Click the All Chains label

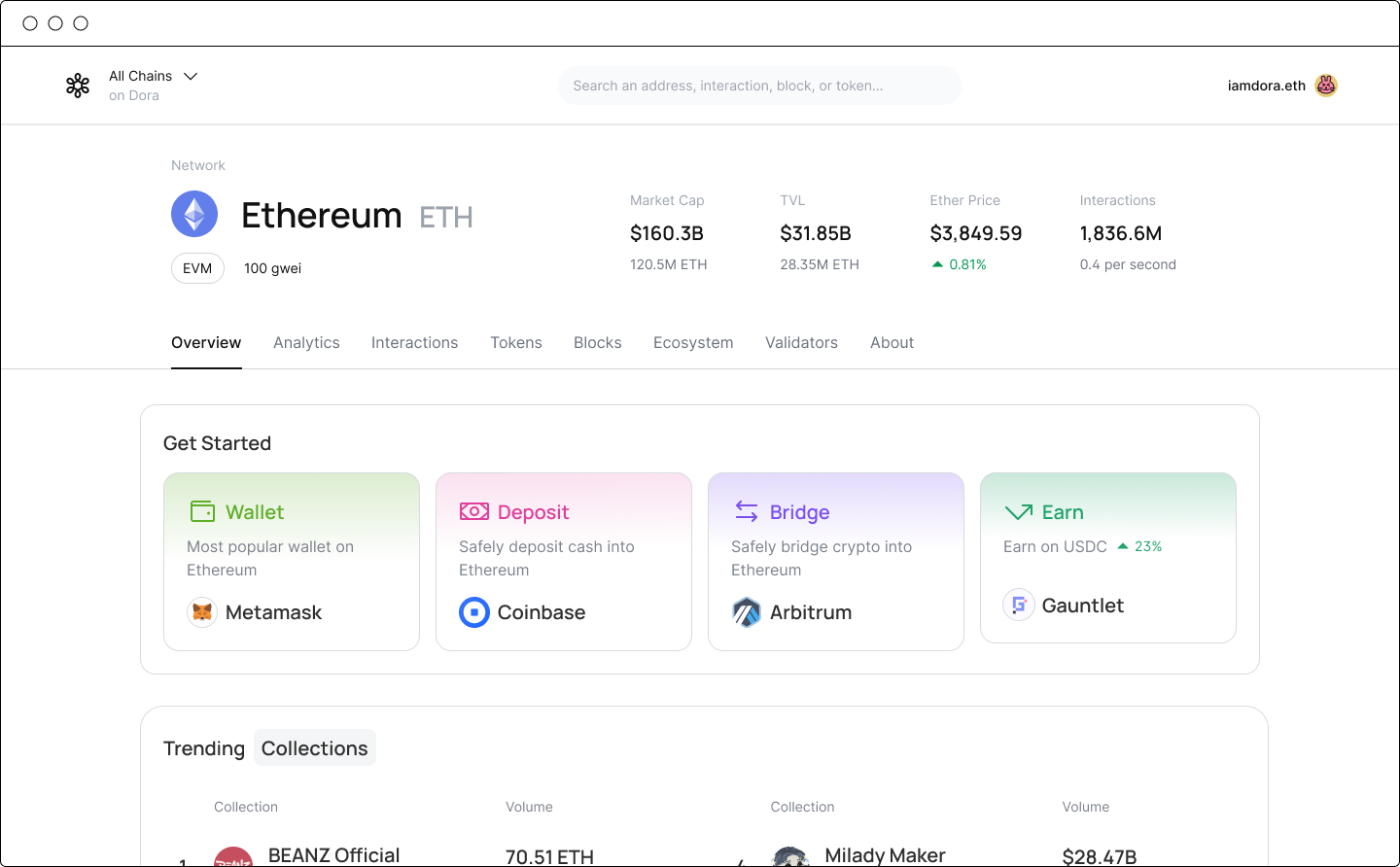coord(140,76)
